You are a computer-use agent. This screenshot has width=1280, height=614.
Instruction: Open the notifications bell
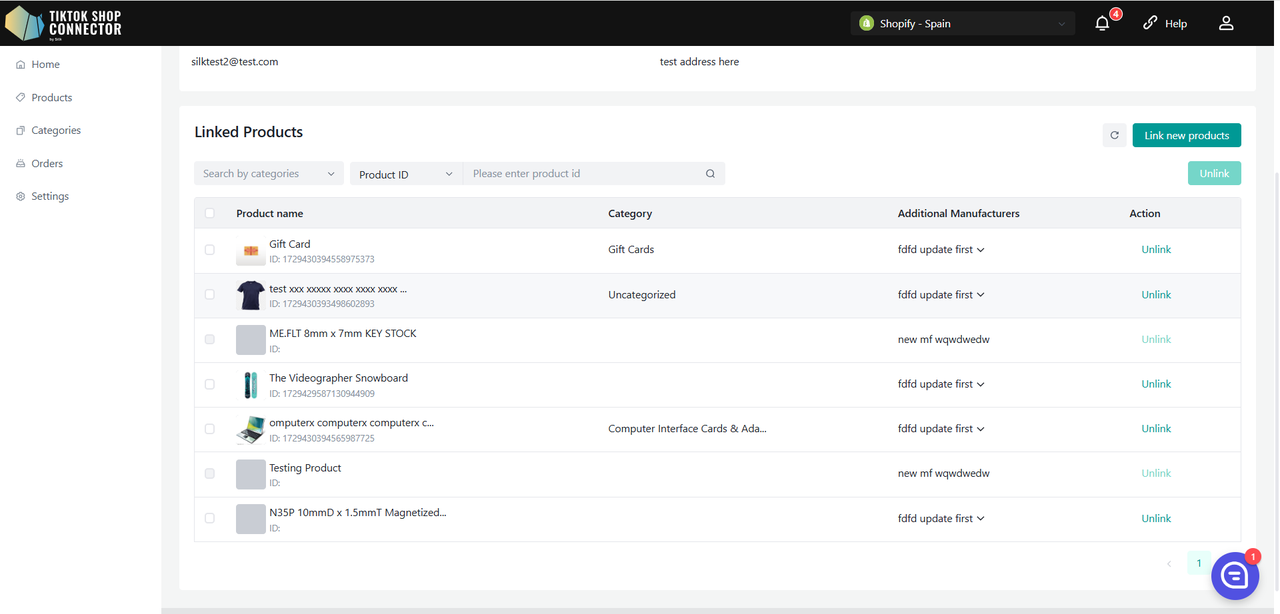(1102, 23)
